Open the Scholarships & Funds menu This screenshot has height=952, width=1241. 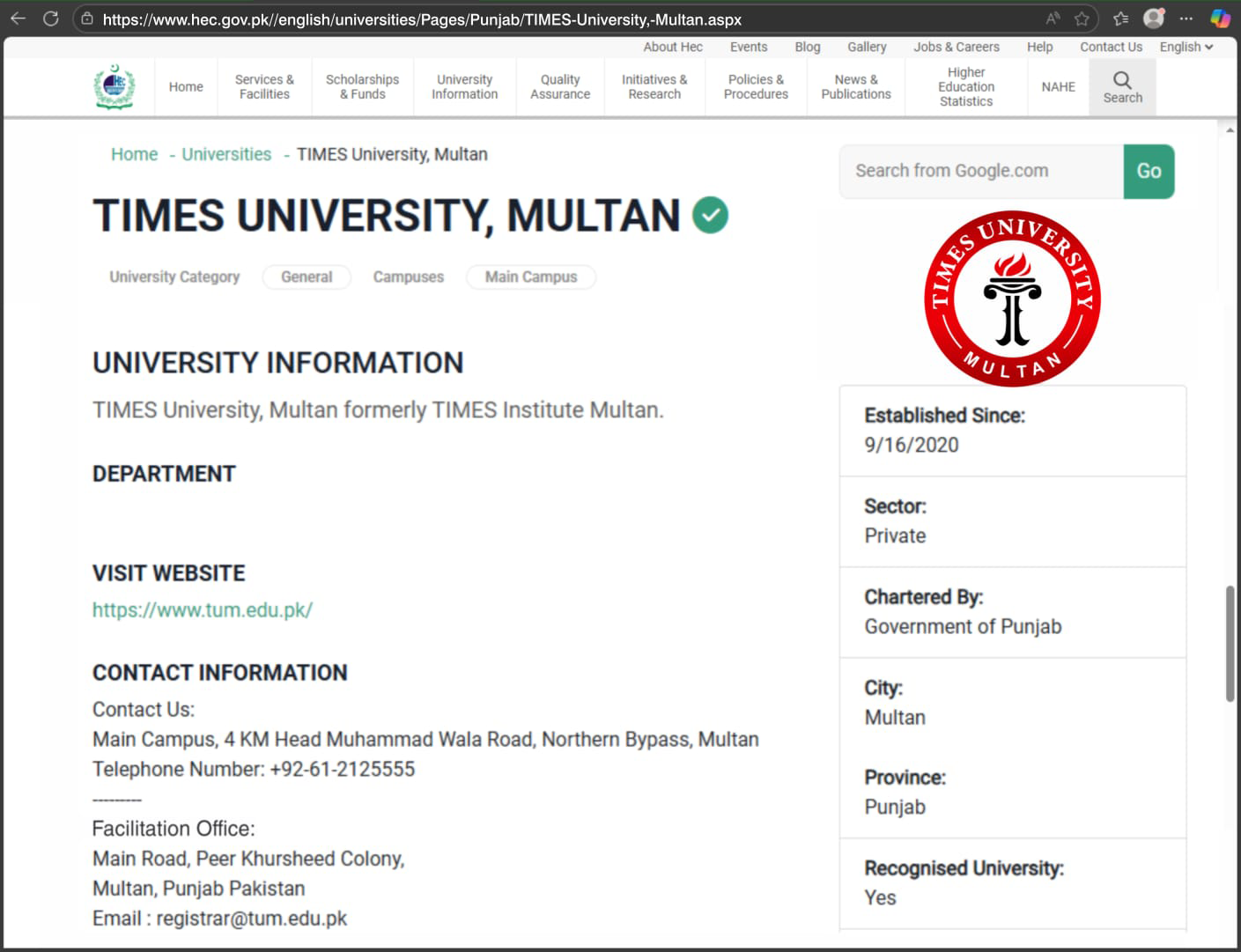[x=362, y=86]
